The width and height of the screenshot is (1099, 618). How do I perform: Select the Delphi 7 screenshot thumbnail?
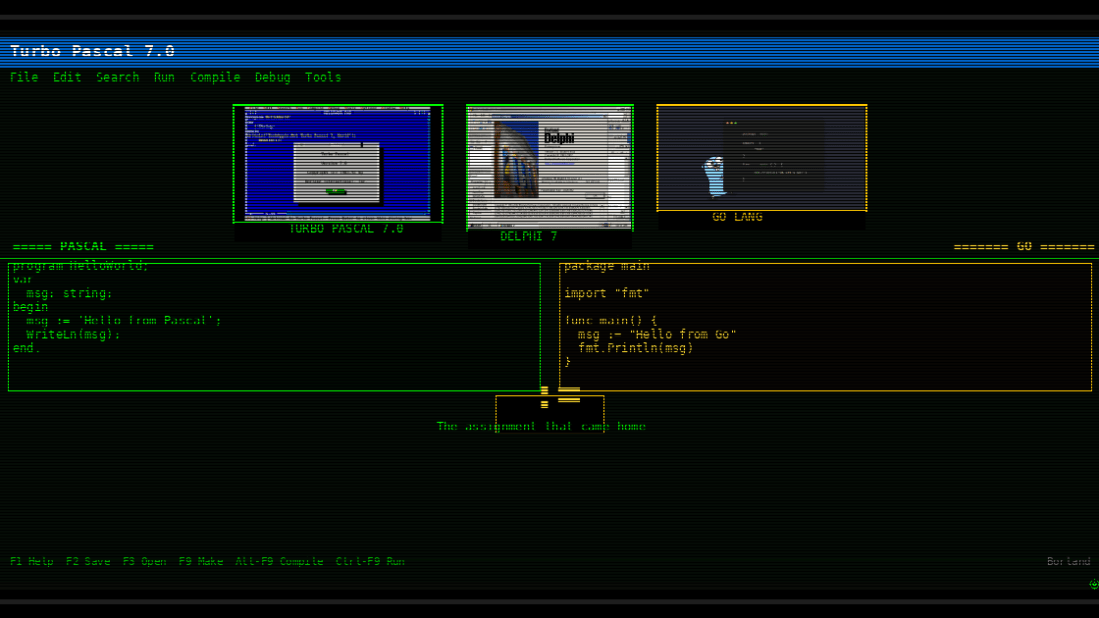pos(549,167)
